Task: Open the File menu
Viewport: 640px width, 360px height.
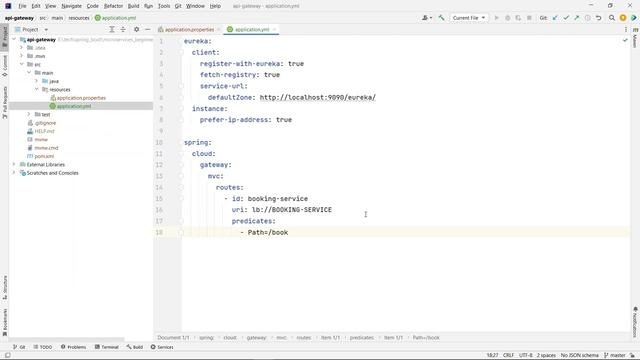Action: tap(22, 6)
